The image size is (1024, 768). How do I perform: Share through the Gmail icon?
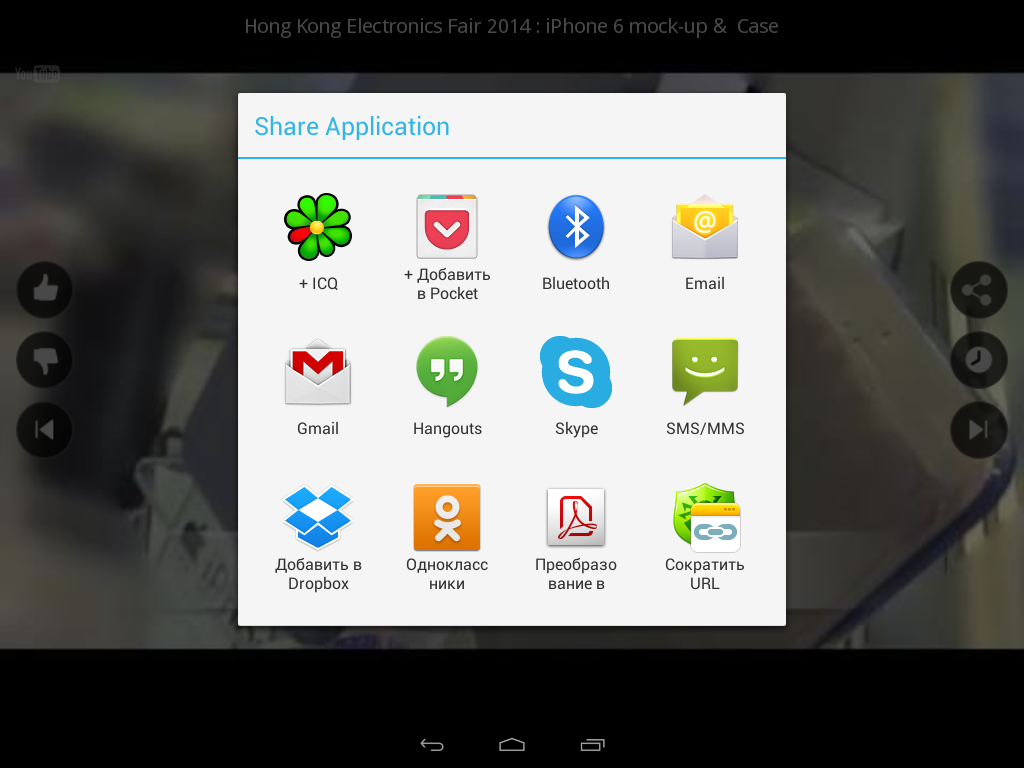(318, 372)
